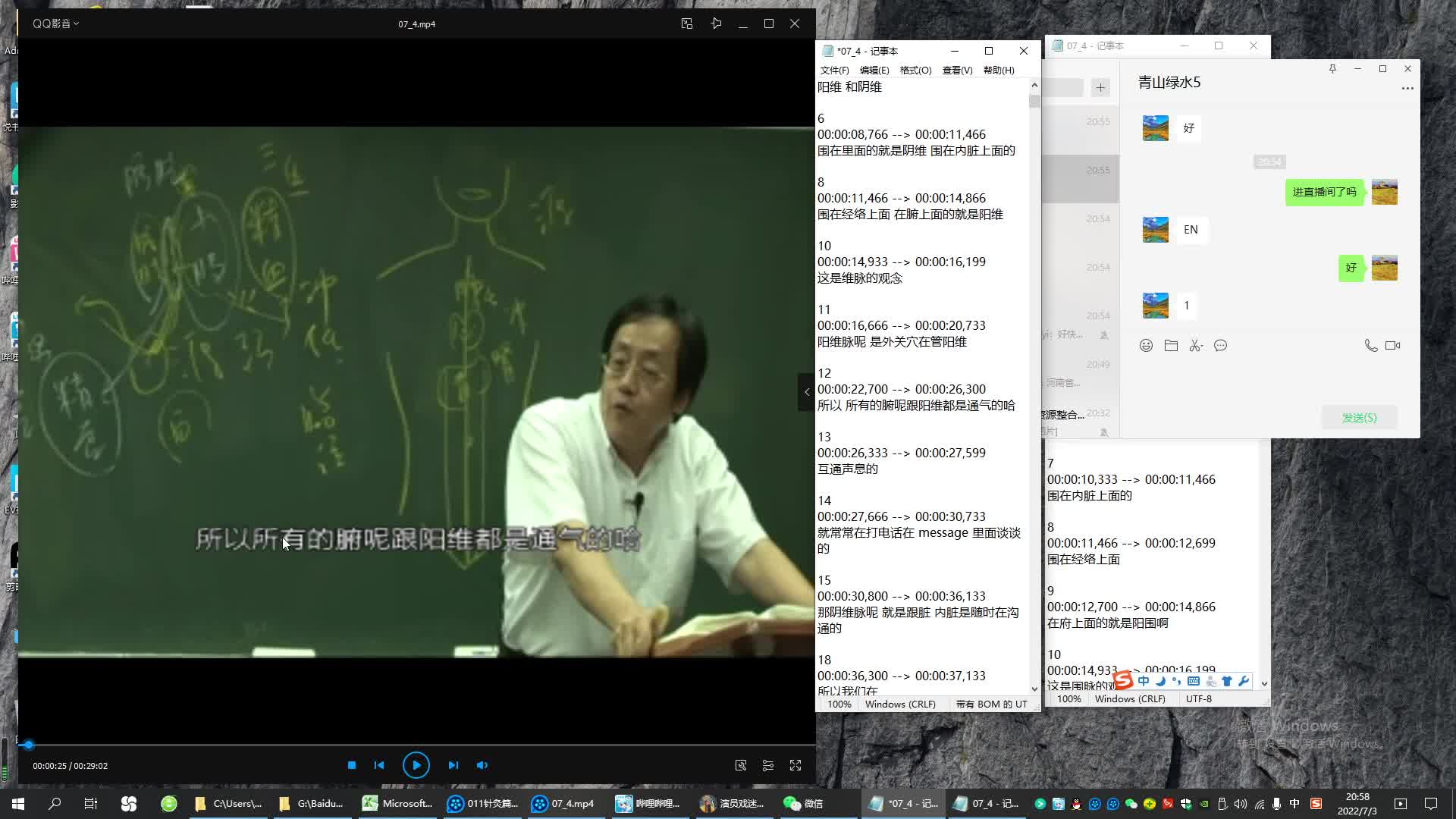Open the player toolbox icon
Screen dimensions: 1456x819
(x=741, y=765)
